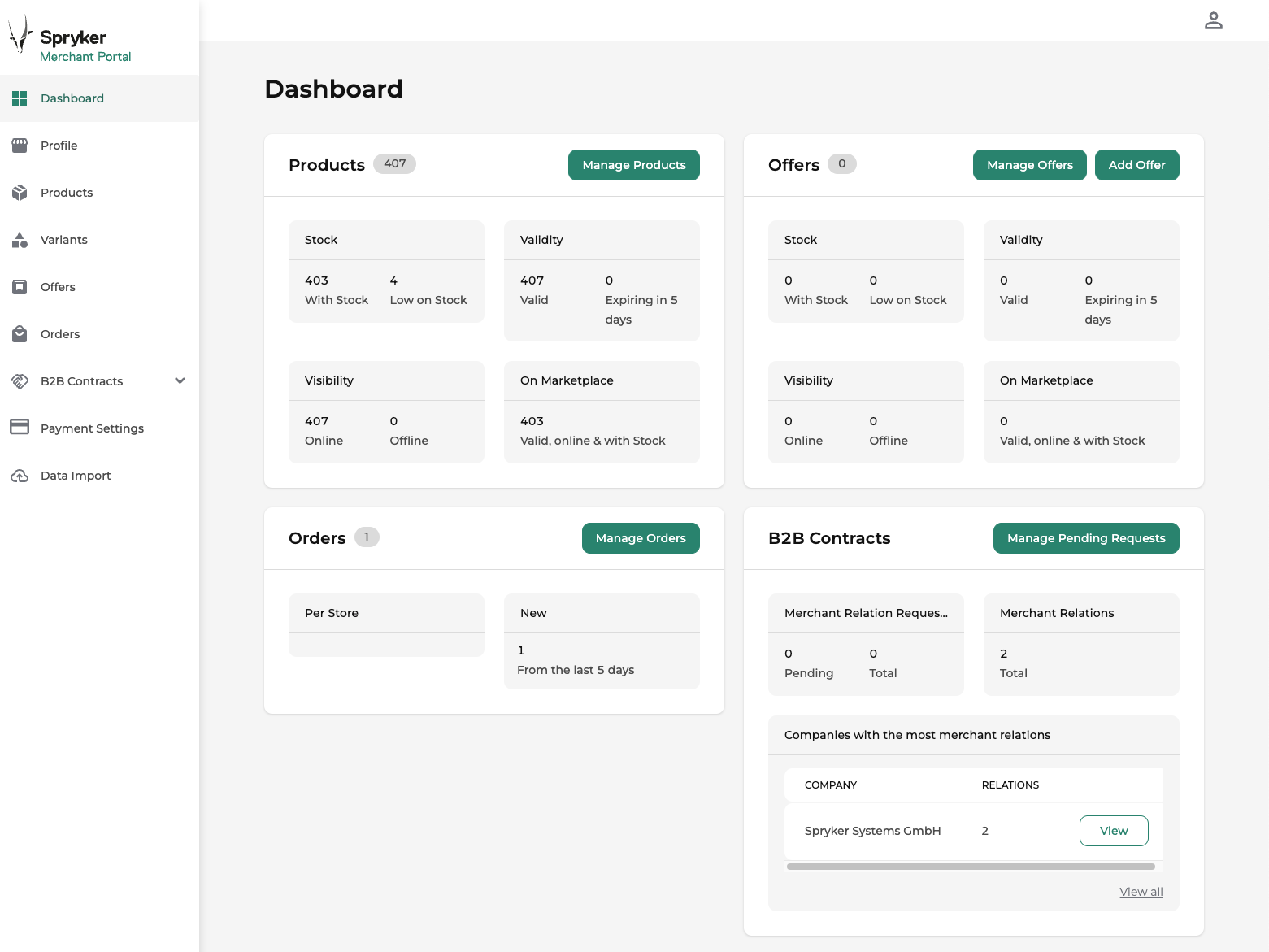Click the Profile icon in the sidebar

click(20, 145)
